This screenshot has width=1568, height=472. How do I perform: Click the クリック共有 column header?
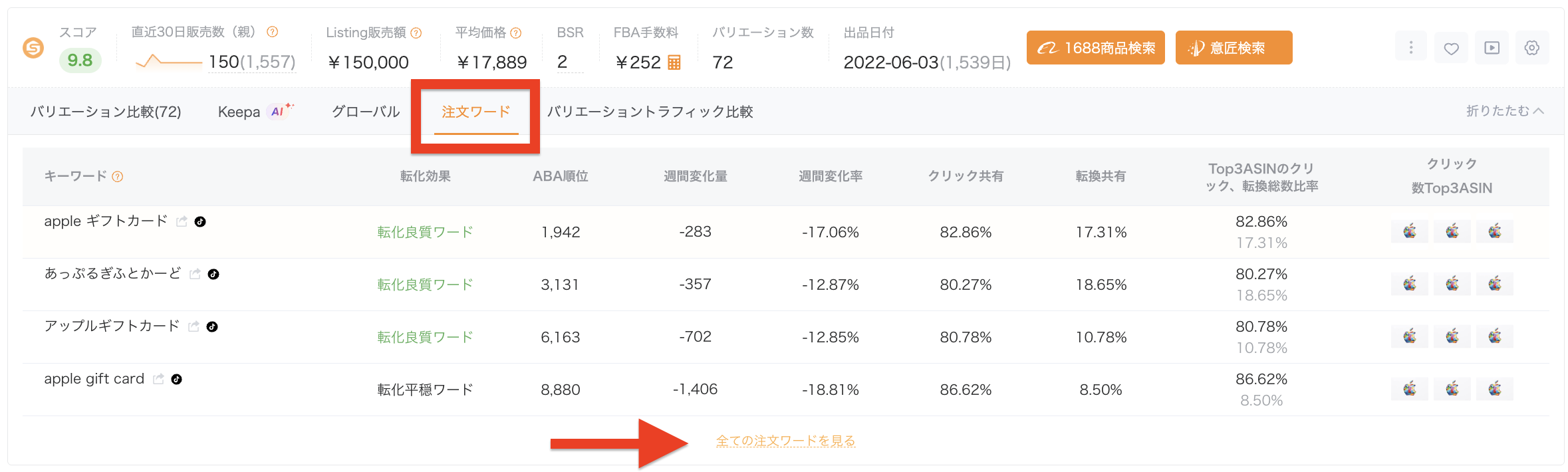(966, 176)
